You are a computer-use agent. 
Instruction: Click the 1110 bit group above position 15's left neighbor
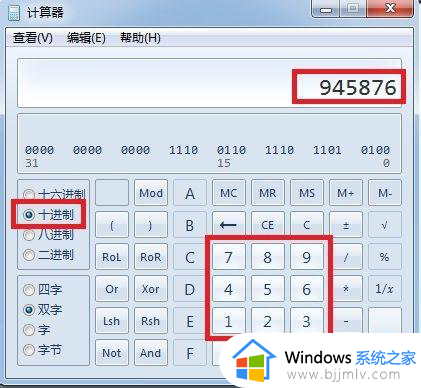point(184,150)
